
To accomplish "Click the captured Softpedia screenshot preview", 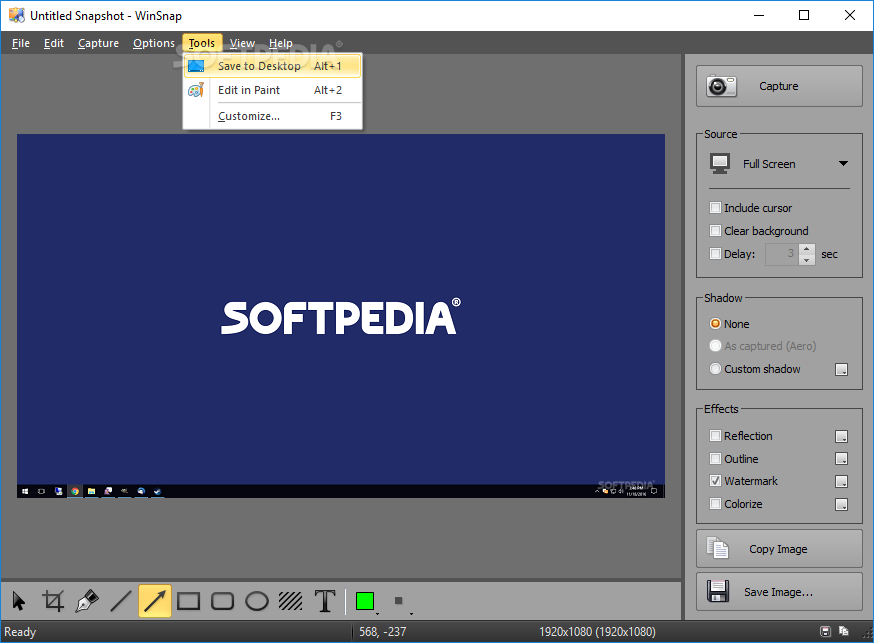I will (x=341, y=315).
